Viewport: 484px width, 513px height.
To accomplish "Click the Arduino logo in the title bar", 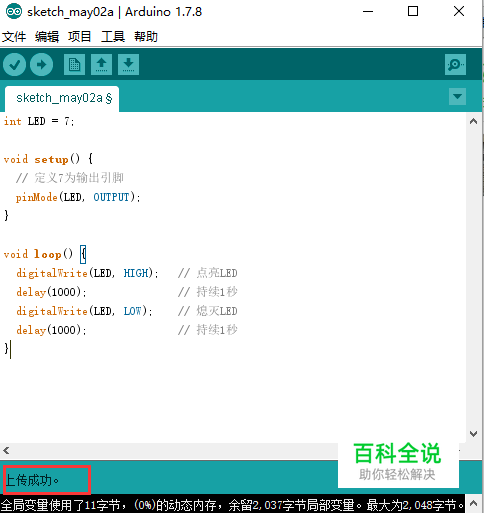I will [x=13, y=12].
